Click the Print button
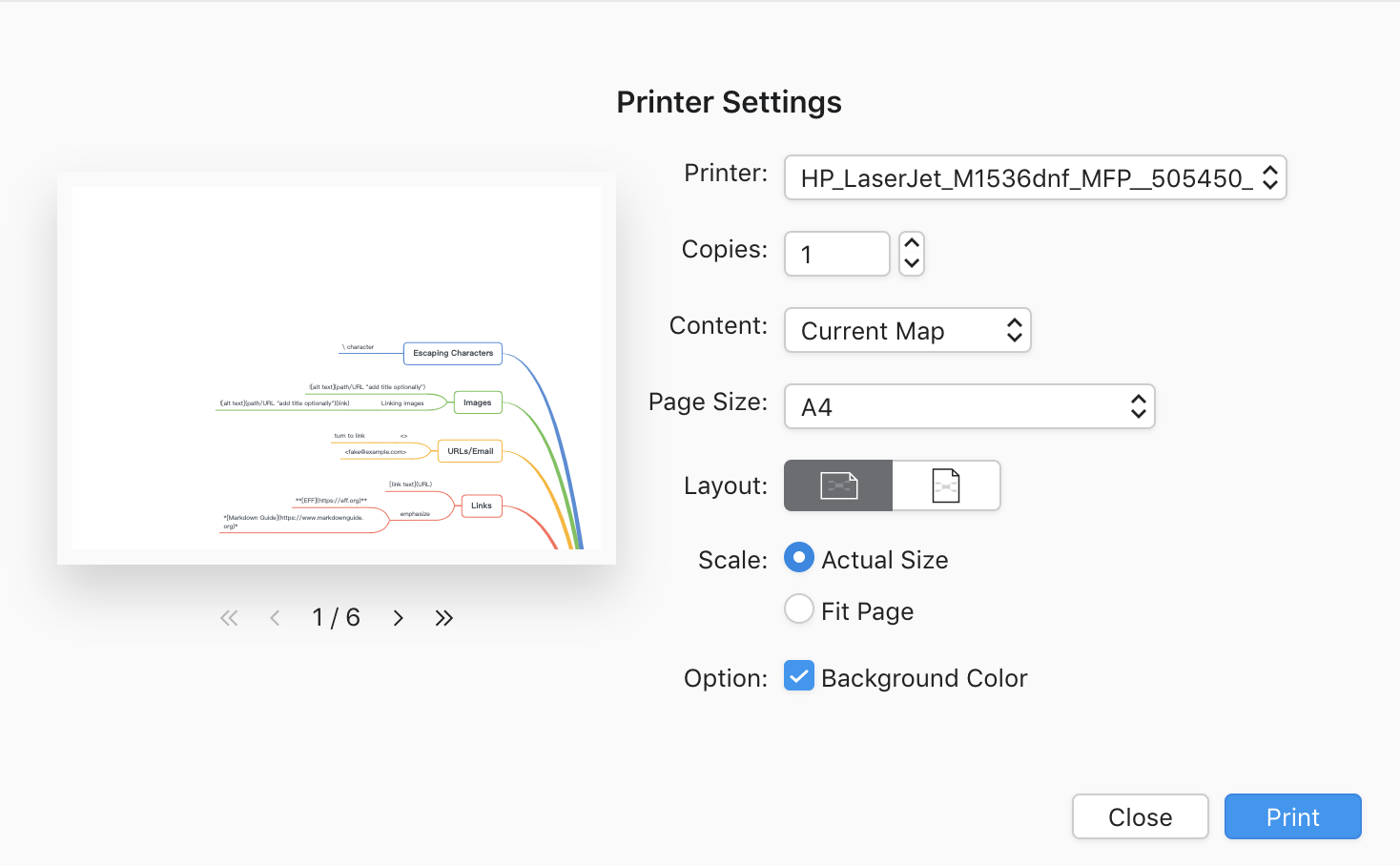 [x=1292, y=816]
